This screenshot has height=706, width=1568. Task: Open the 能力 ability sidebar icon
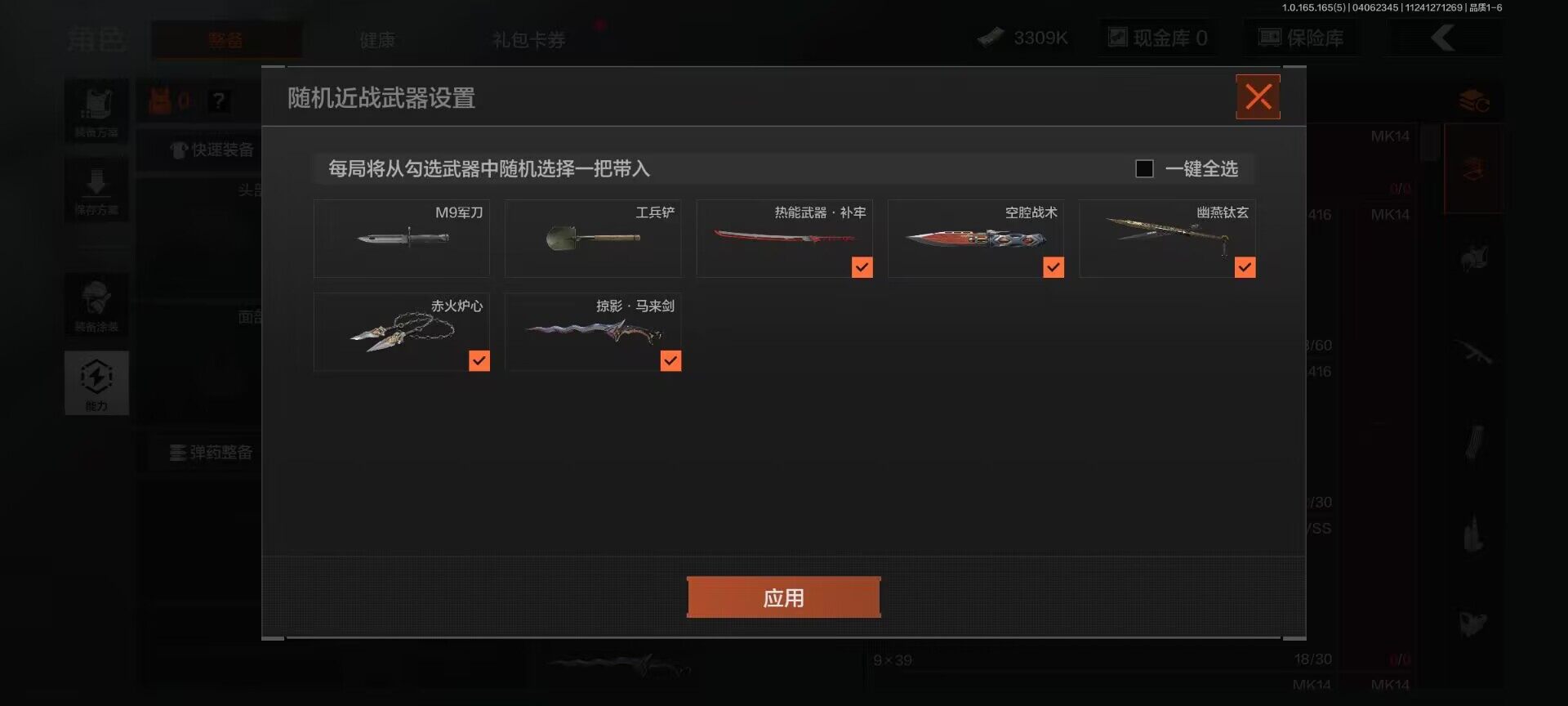click(96, 383)
